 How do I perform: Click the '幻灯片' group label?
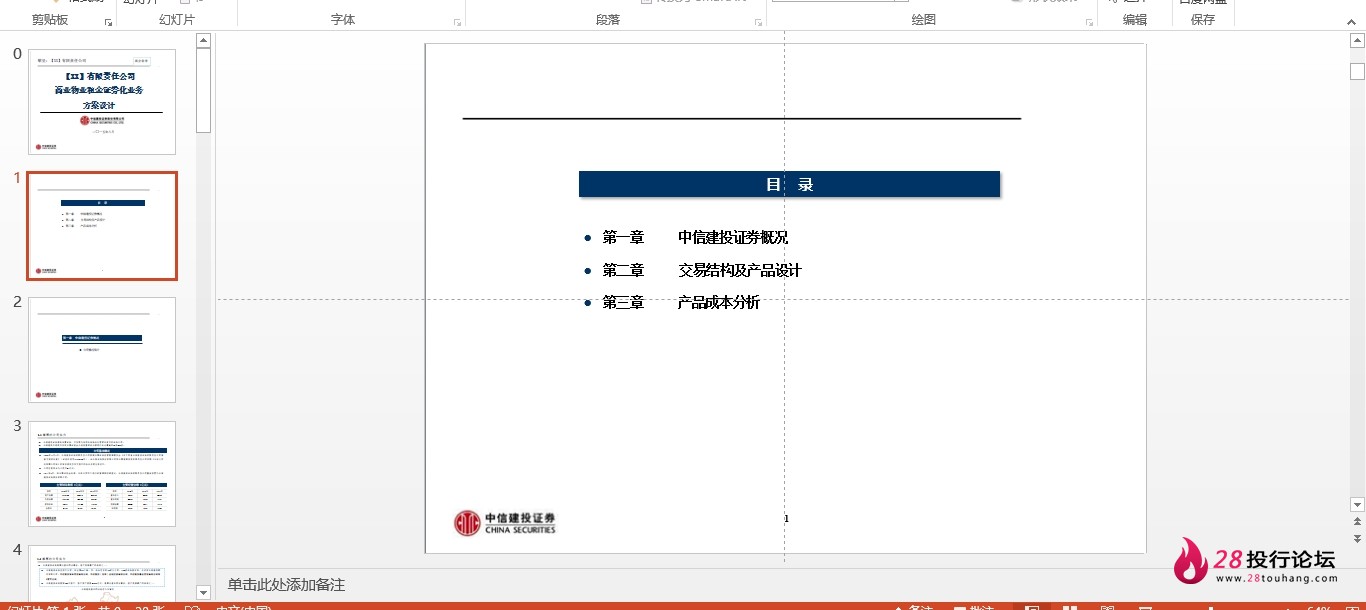[x=177, y=20]
